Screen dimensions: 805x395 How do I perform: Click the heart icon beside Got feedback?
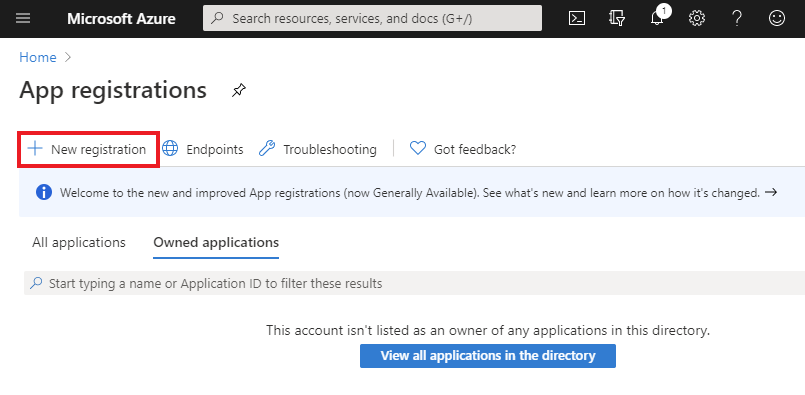(x=418, y=148)
